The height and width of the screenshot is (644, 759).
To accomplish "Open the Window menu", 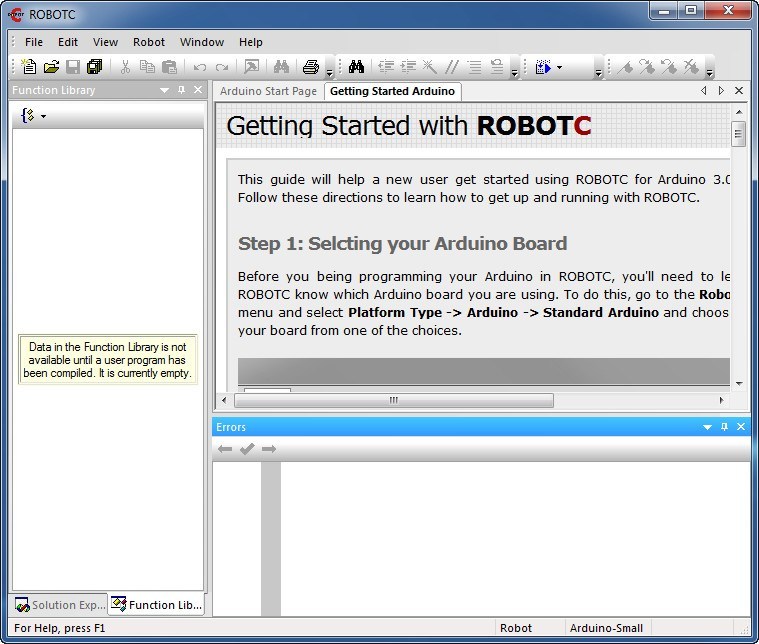I will click(x=202, y=42).
